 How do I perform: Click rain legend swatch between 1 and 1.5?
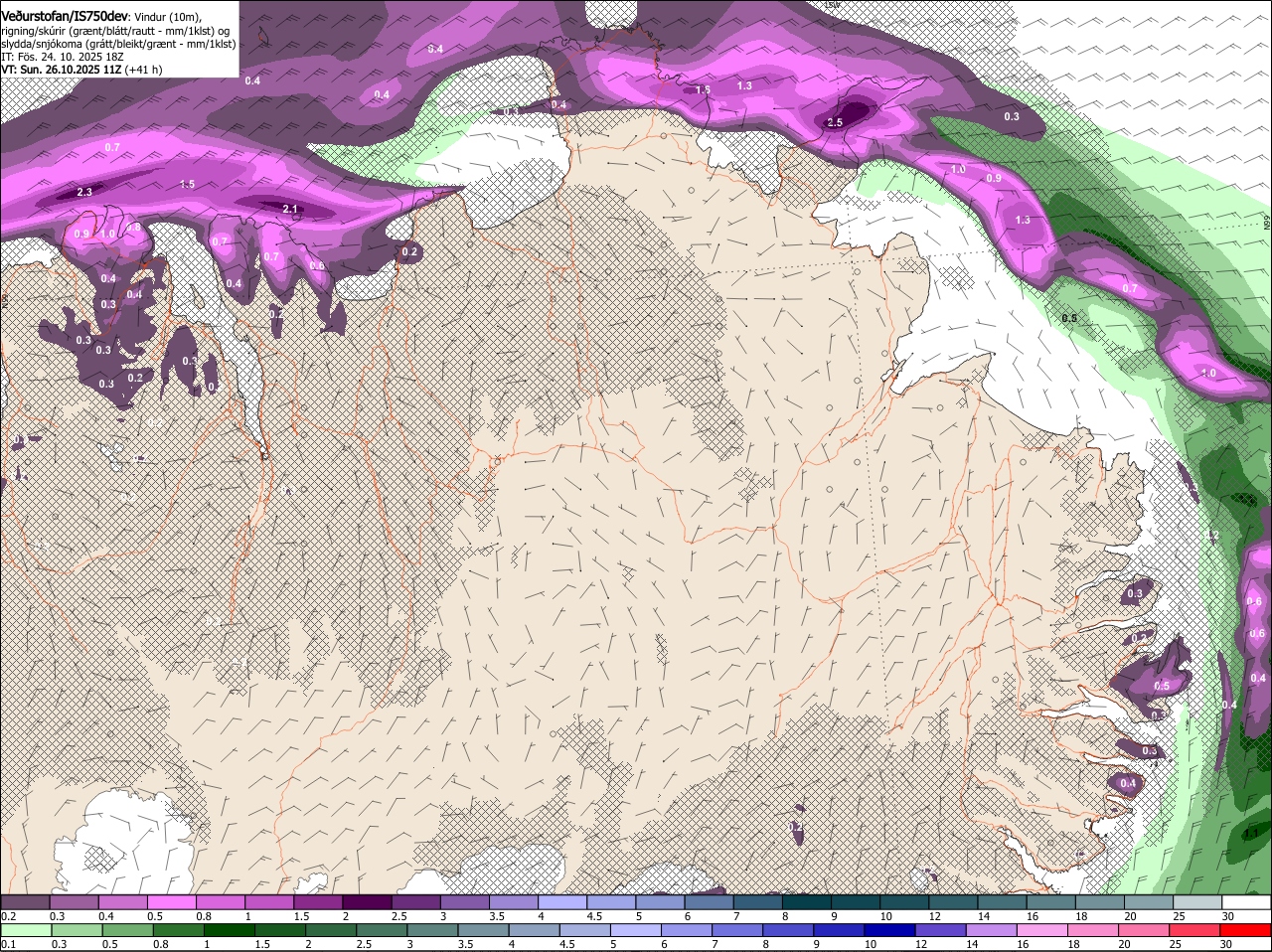coord(230,930)
